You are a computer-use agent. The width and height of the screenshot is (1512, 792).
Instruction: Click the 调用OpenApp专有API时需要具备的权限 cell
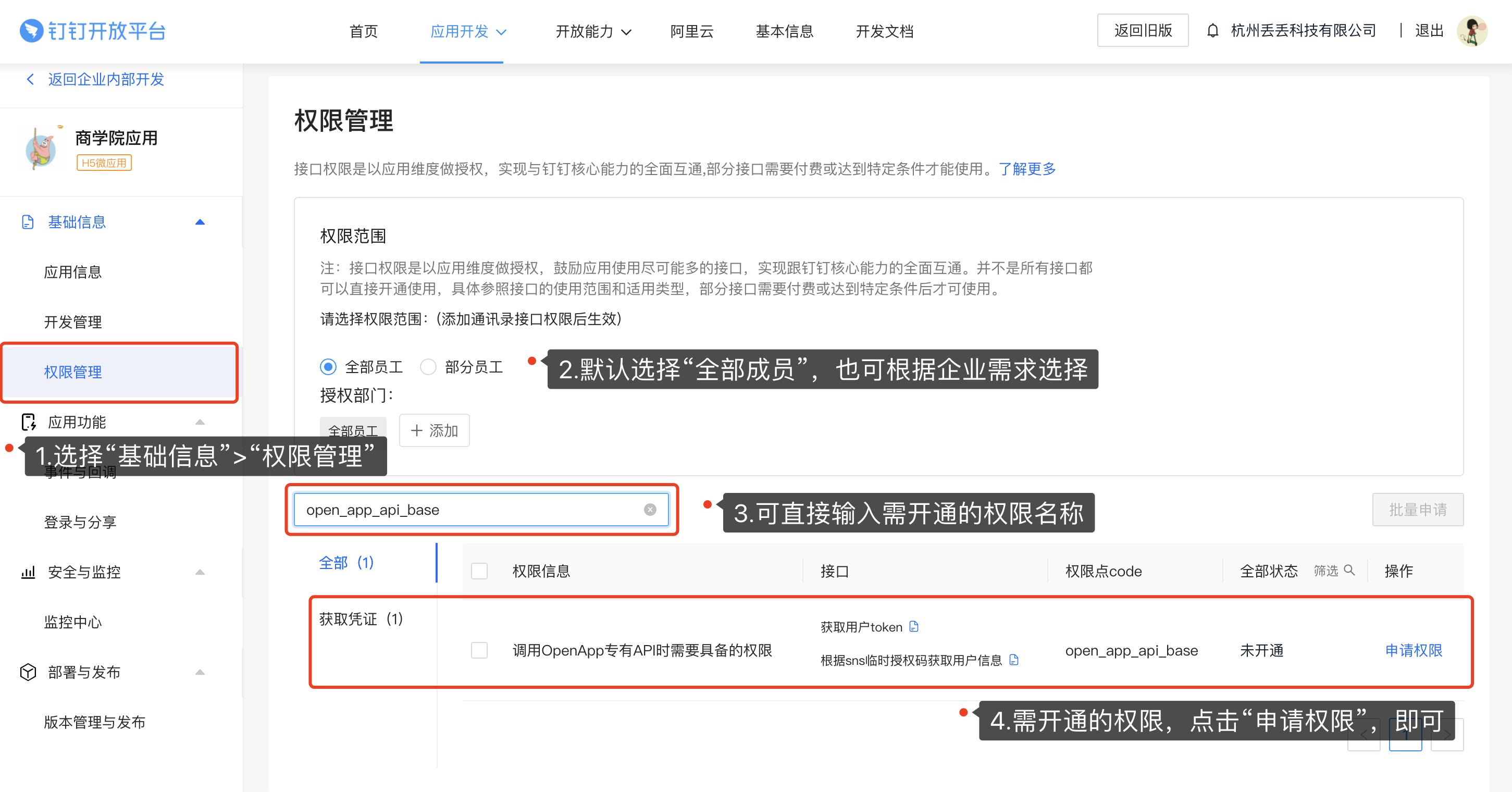tap(642, 650)
